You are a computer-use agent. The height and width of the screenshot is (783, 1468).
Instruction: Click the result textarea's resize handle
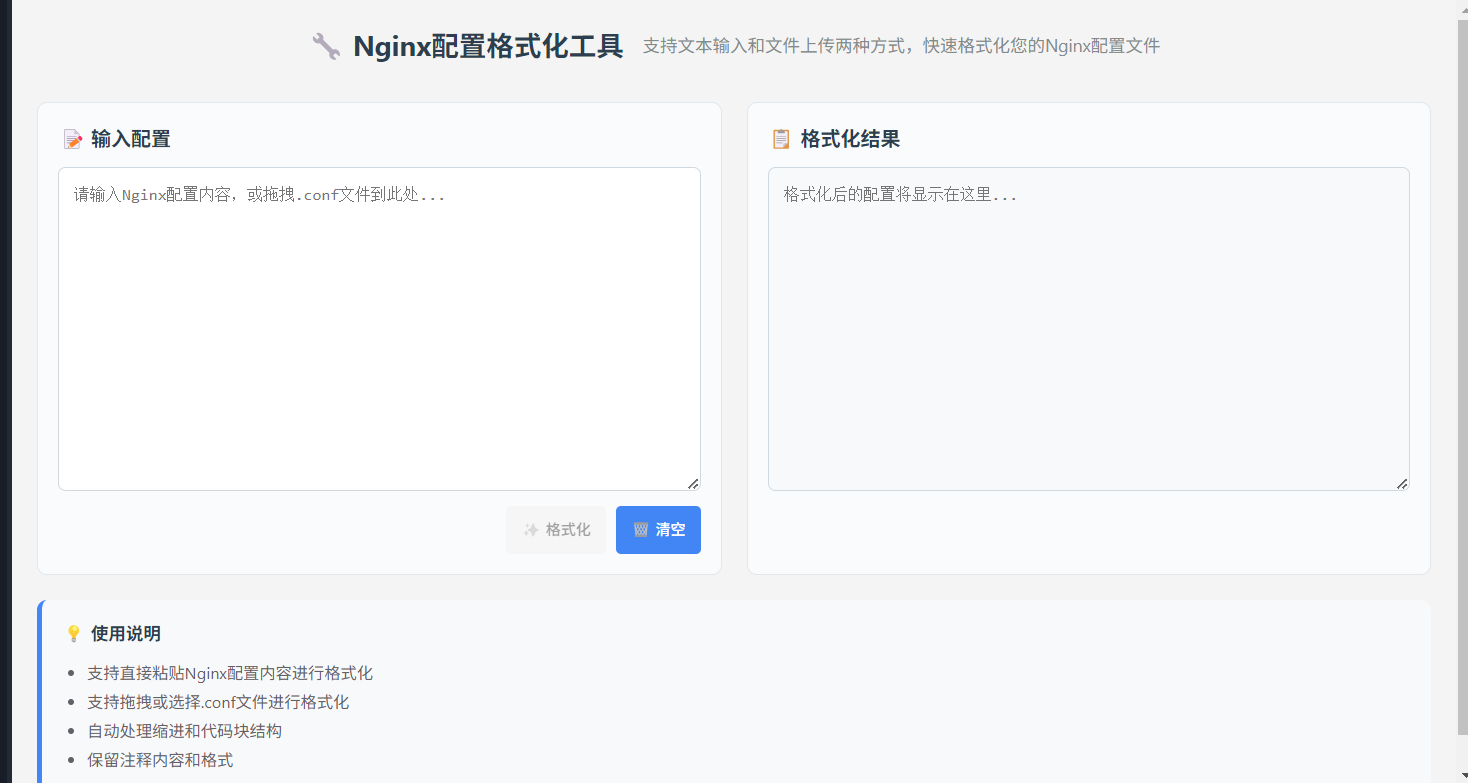pos(1402,483)
